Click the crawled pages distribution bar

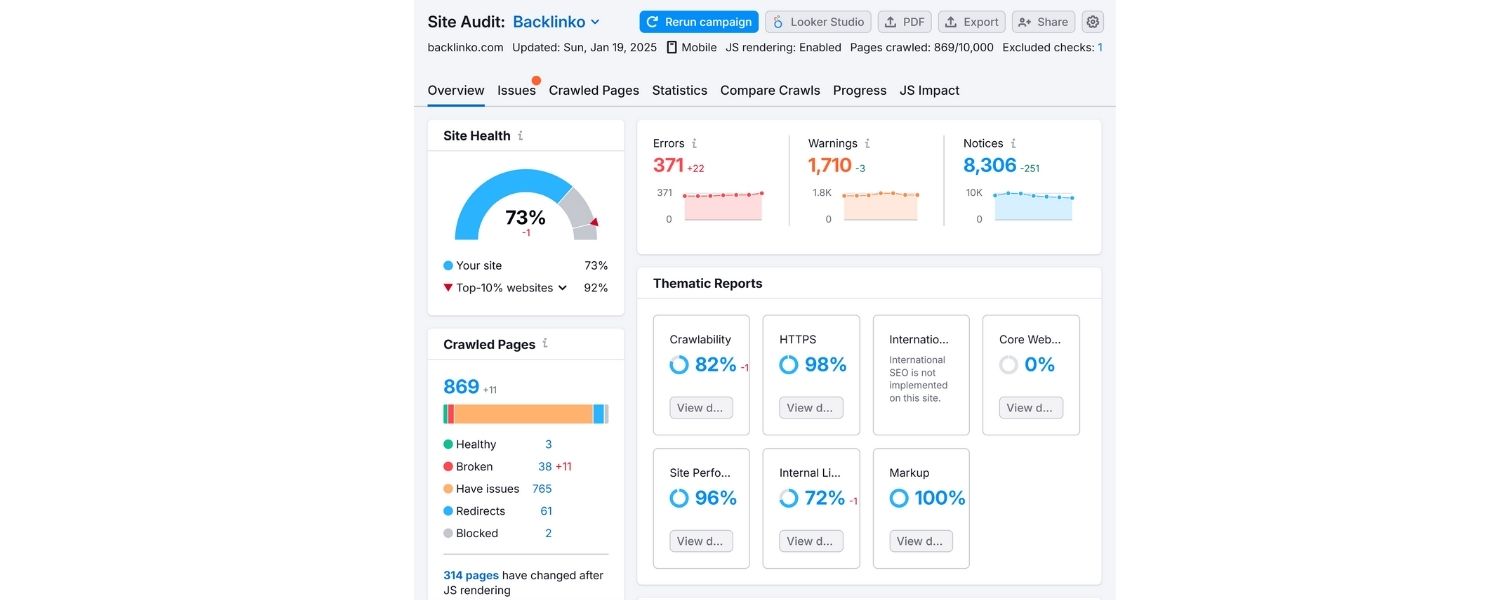tap(525, 411)
